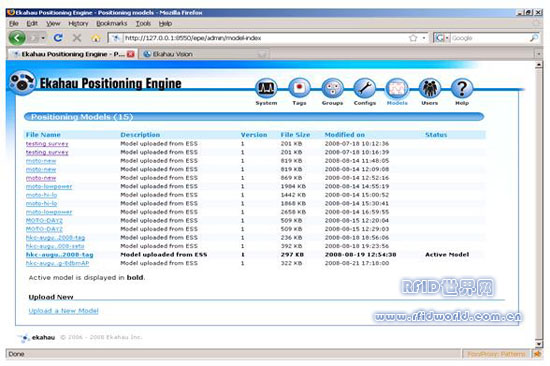Expand the address bar history dropdown
The height and width of the screenshot is (366, 550).
424,38
